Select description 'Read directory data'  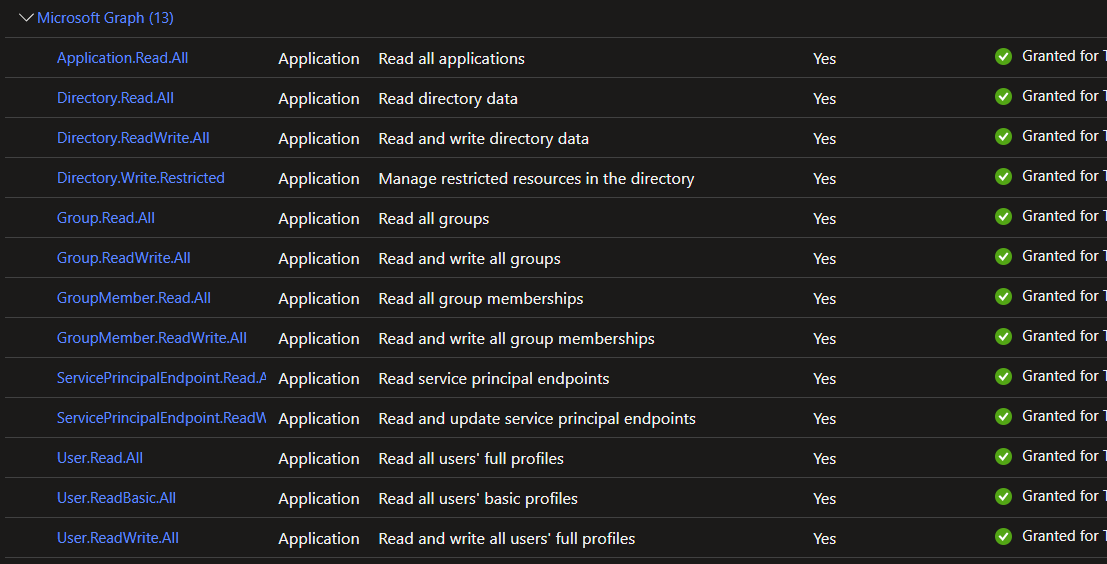(448, 99)
